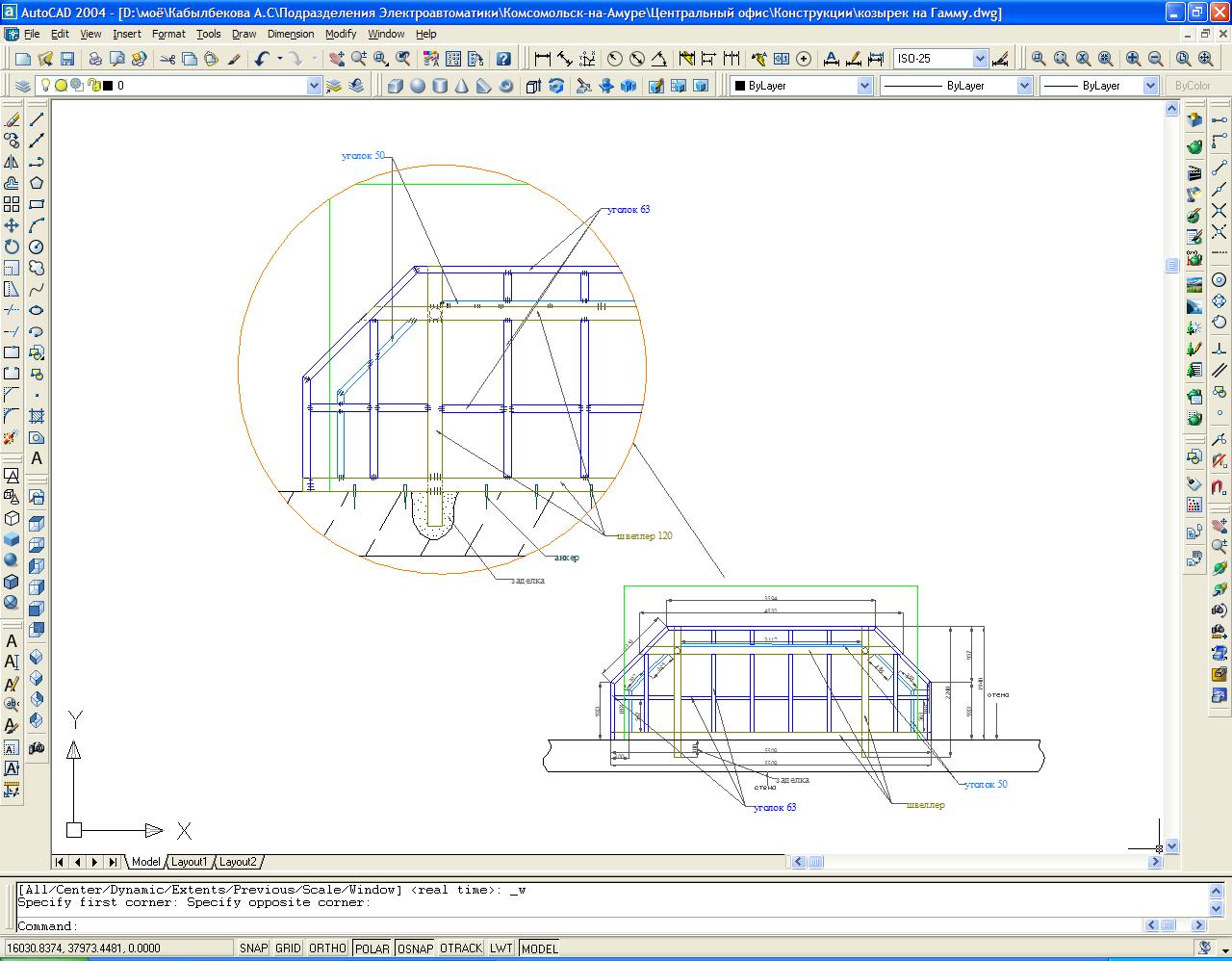Open the Dimension menu
The height and width of the screenshot is (961, 1232).
[x=291, y=34]
